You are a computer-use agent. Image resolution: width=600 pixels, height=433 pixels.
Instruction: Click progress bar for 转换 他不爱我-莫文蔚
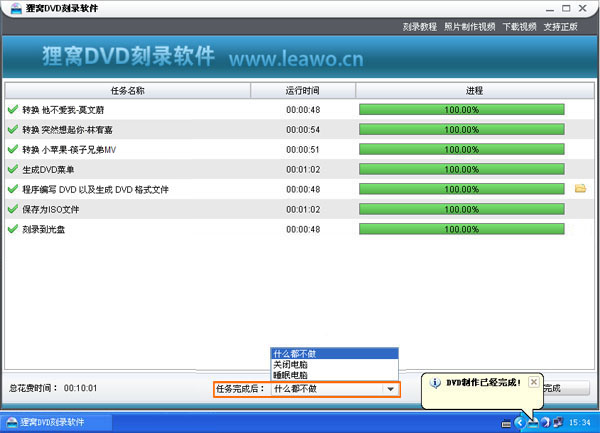pyautogui.click(x=461, y=110)
